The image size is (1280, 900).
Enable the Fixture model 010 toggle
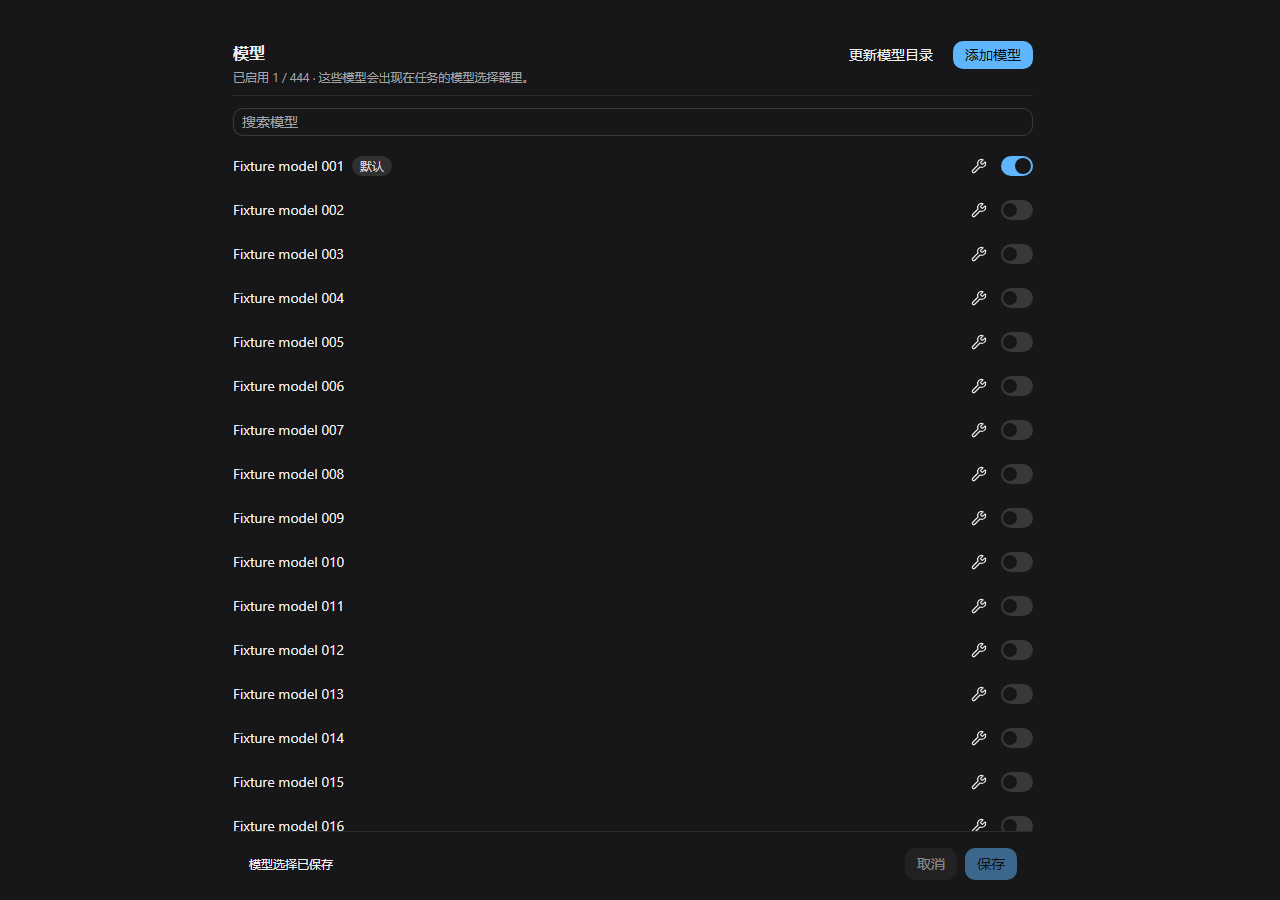coord(1017,562)
